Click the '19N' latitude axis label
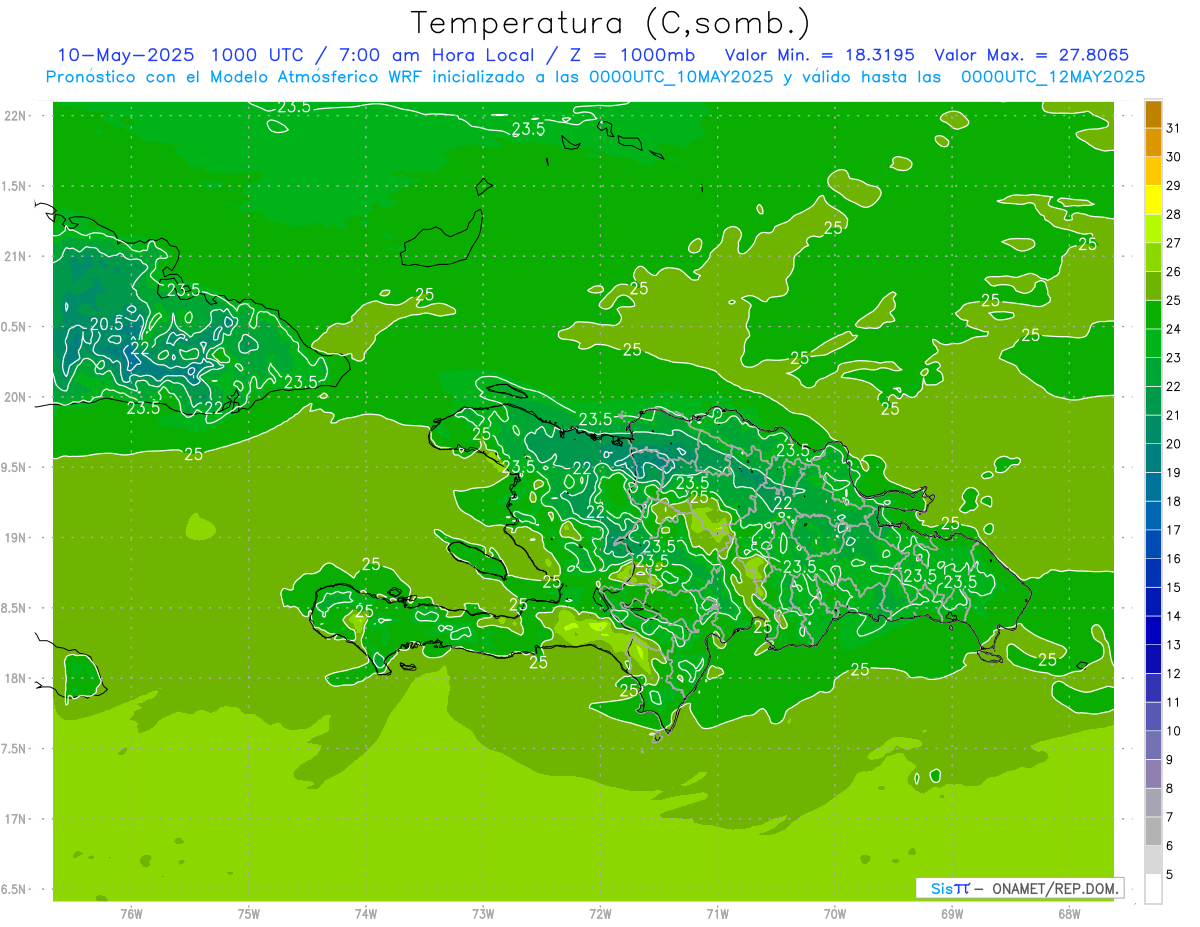This screenshot has height=927, width=1200. point(17,538)
